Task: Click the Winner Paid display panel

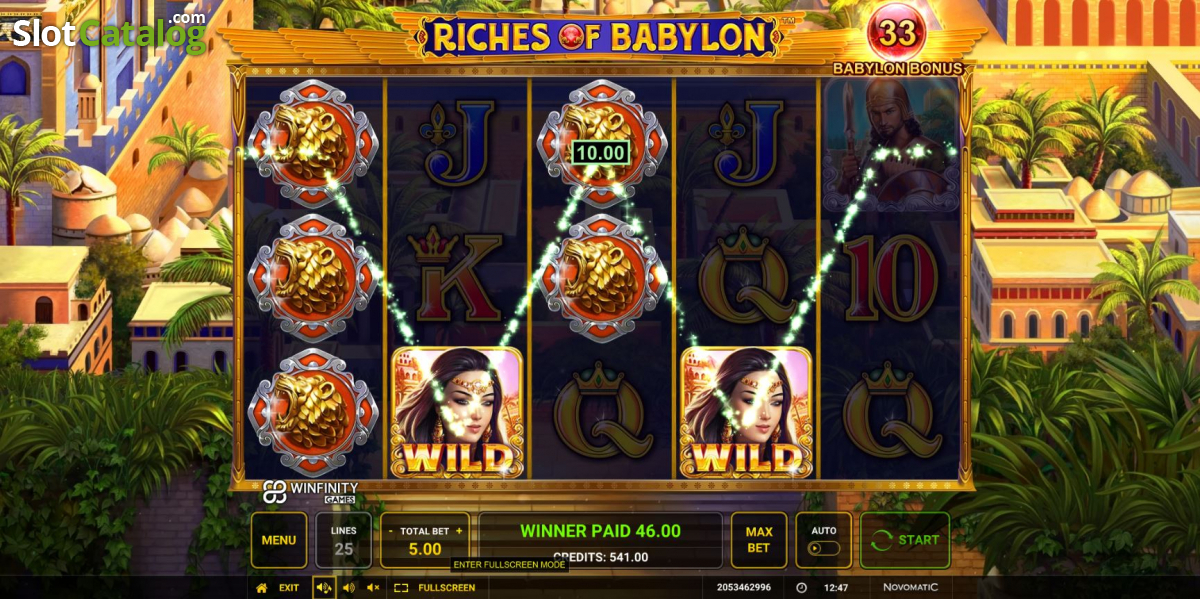Action: [x=600, y=540]
